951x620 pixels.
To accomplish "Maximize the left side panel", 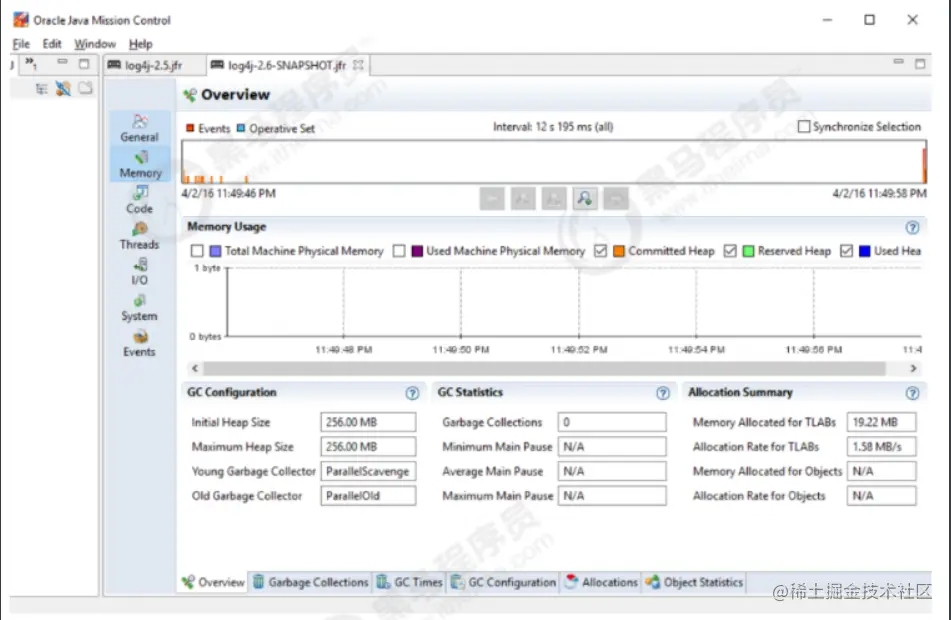I will [84, 63].
